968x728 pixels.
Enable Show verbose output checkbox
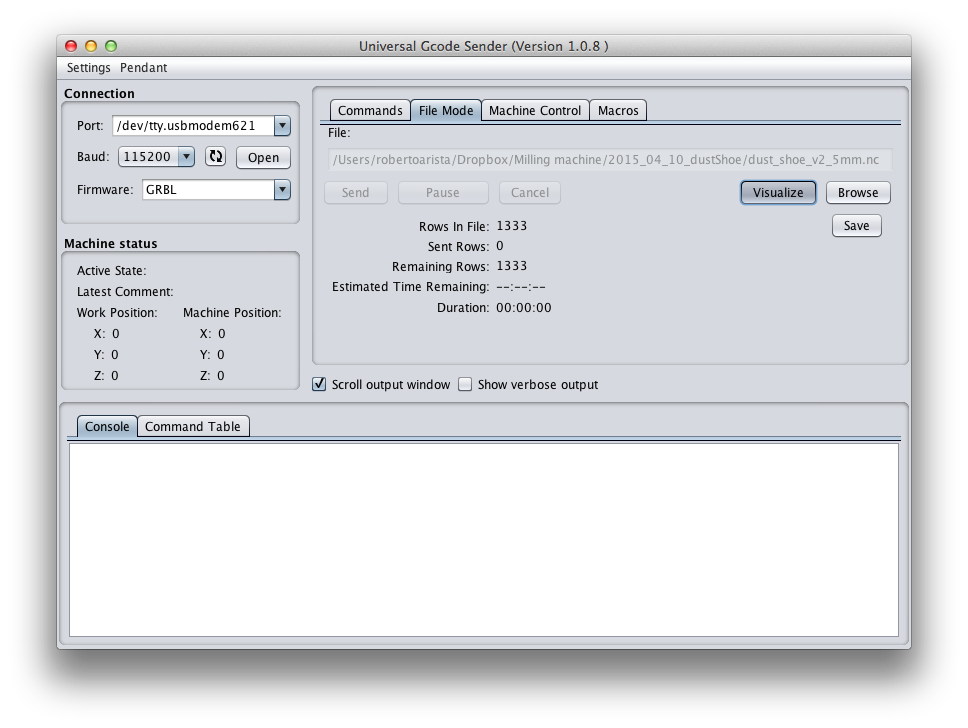(465, 384)
